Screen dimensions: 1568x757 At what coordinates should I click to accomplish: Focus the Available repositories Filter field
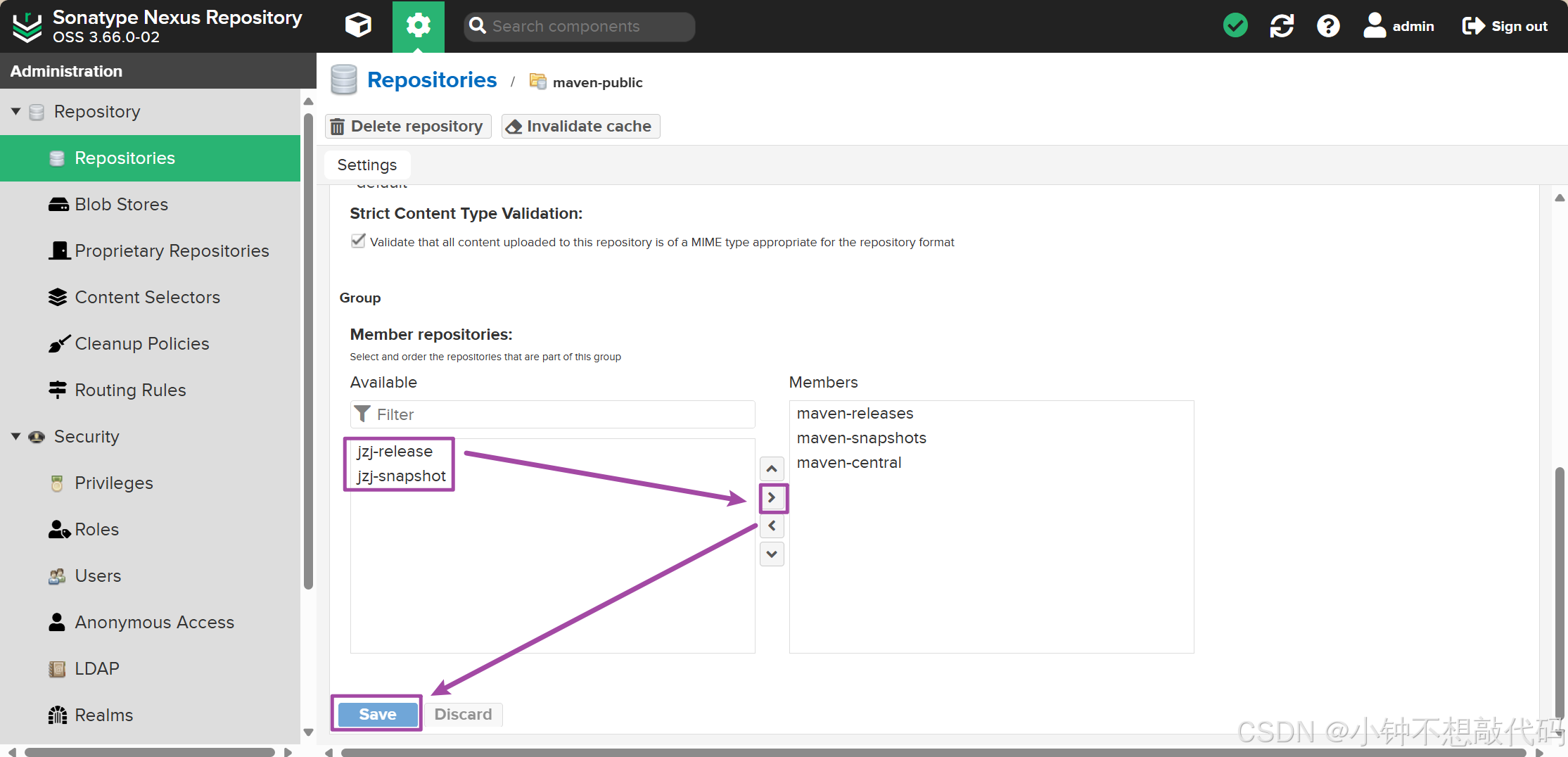click(x=553, y=414)
